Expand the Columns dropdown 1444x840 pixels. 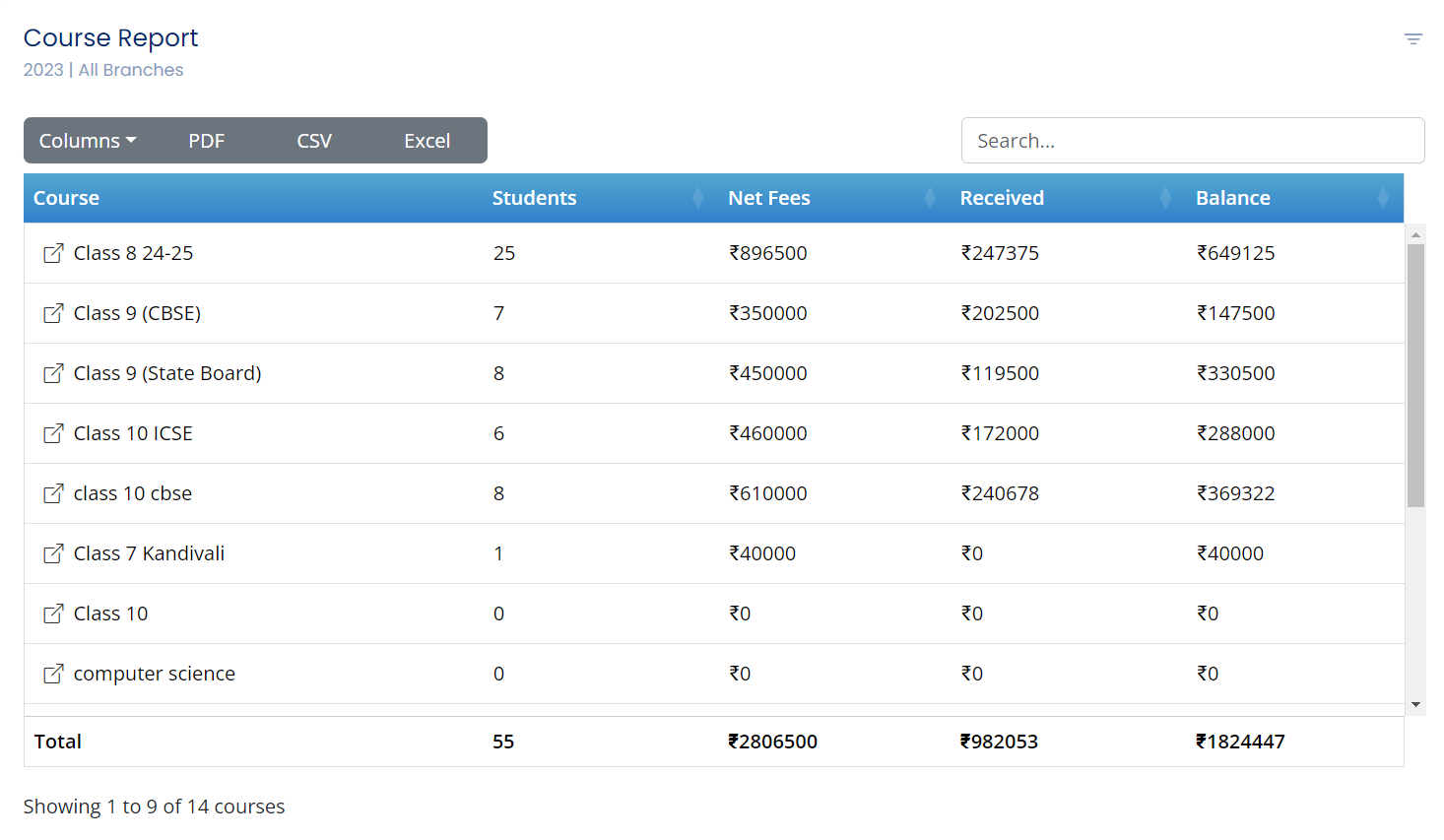point(88,141)
